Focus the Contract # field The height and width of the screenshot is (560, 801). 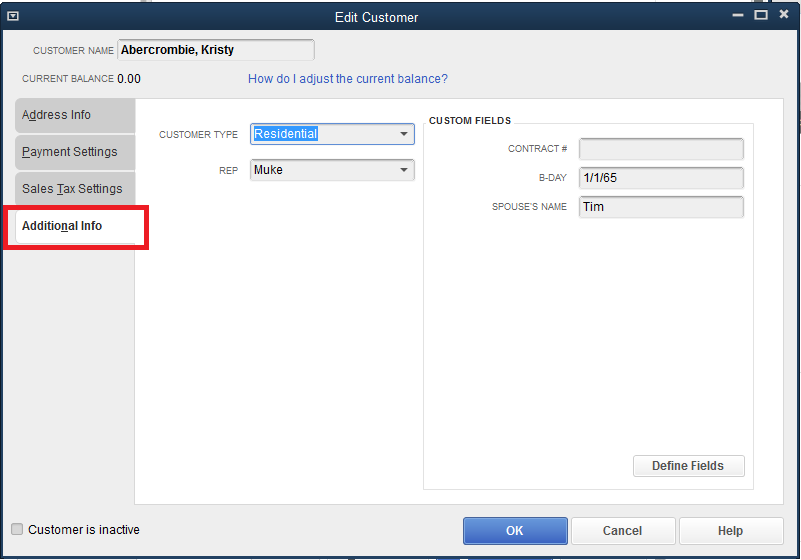[661, 149]
